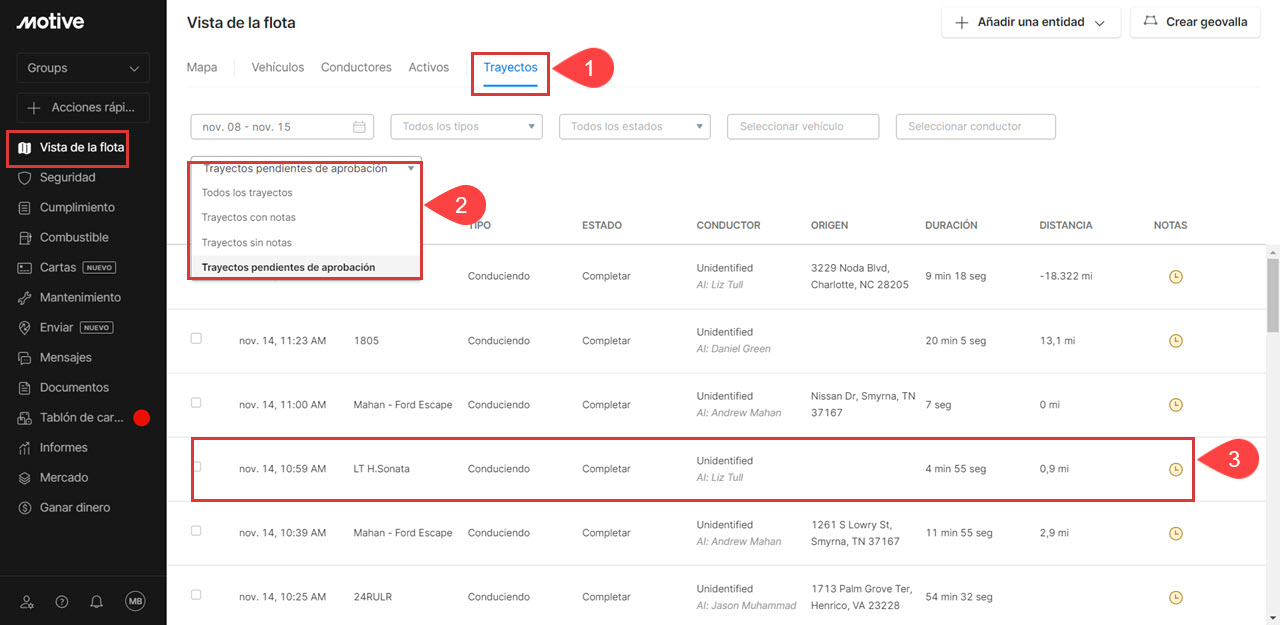Open the Todos los tipos dropdown
Viewport: 1280px width, 625px height.
click(x=466, y=127)
